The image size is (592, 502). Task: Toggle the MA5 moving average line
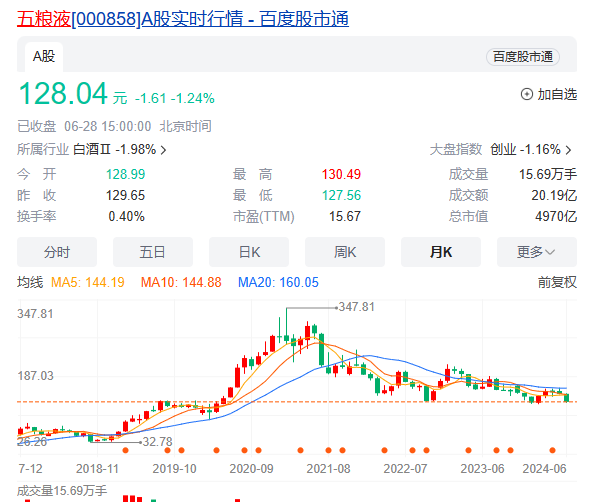coord(88,282)
